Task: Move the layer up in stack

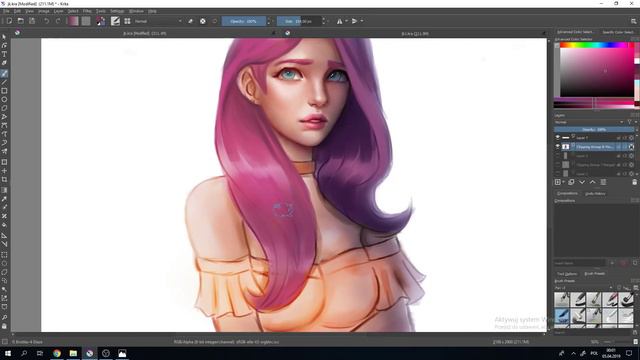Action: coord(593,182)
